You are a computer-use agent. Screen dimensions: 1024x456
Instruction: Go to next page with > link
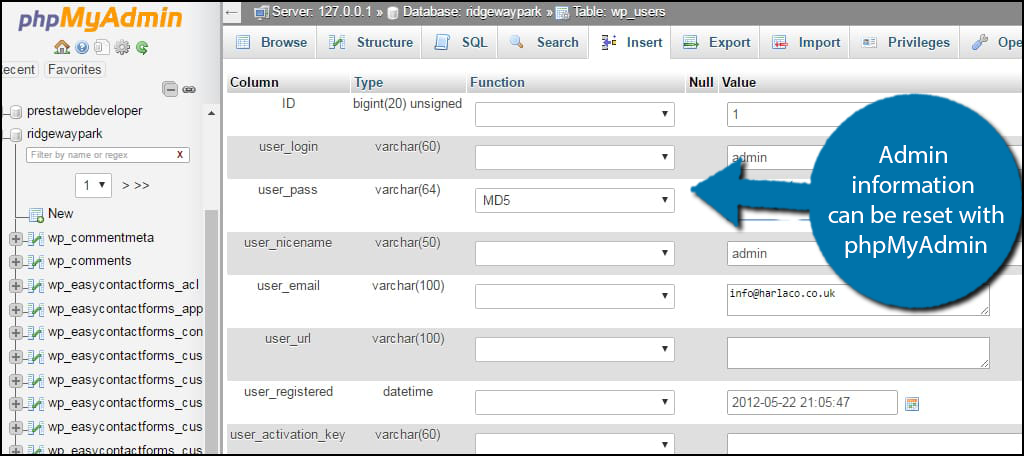[126, 186]
